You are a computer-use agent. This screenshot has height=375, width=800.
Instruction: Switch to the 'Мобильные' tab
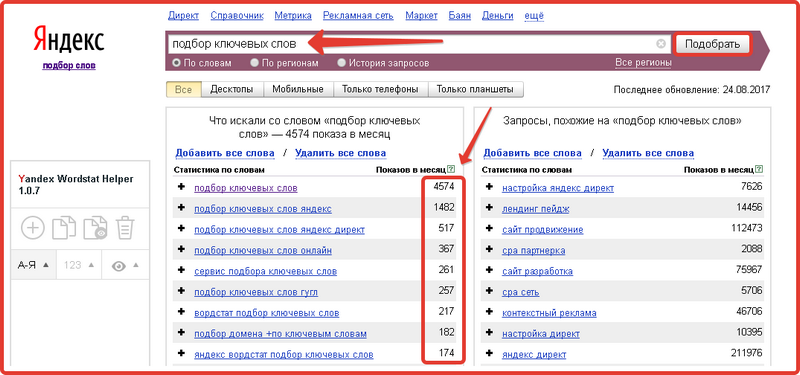[x=298, y=89]
